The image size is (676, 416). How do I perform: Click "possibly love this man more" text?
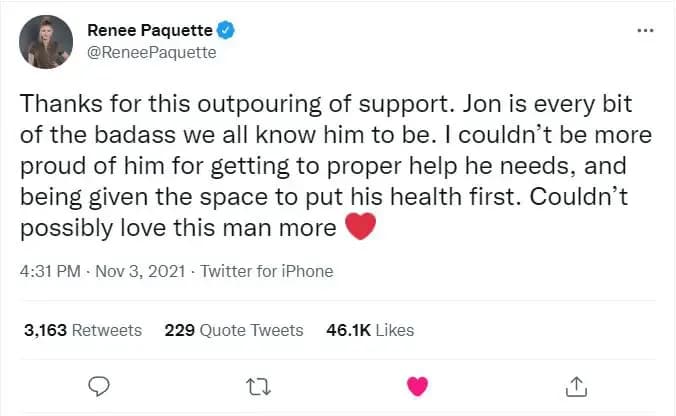click(x=178, y=229)
